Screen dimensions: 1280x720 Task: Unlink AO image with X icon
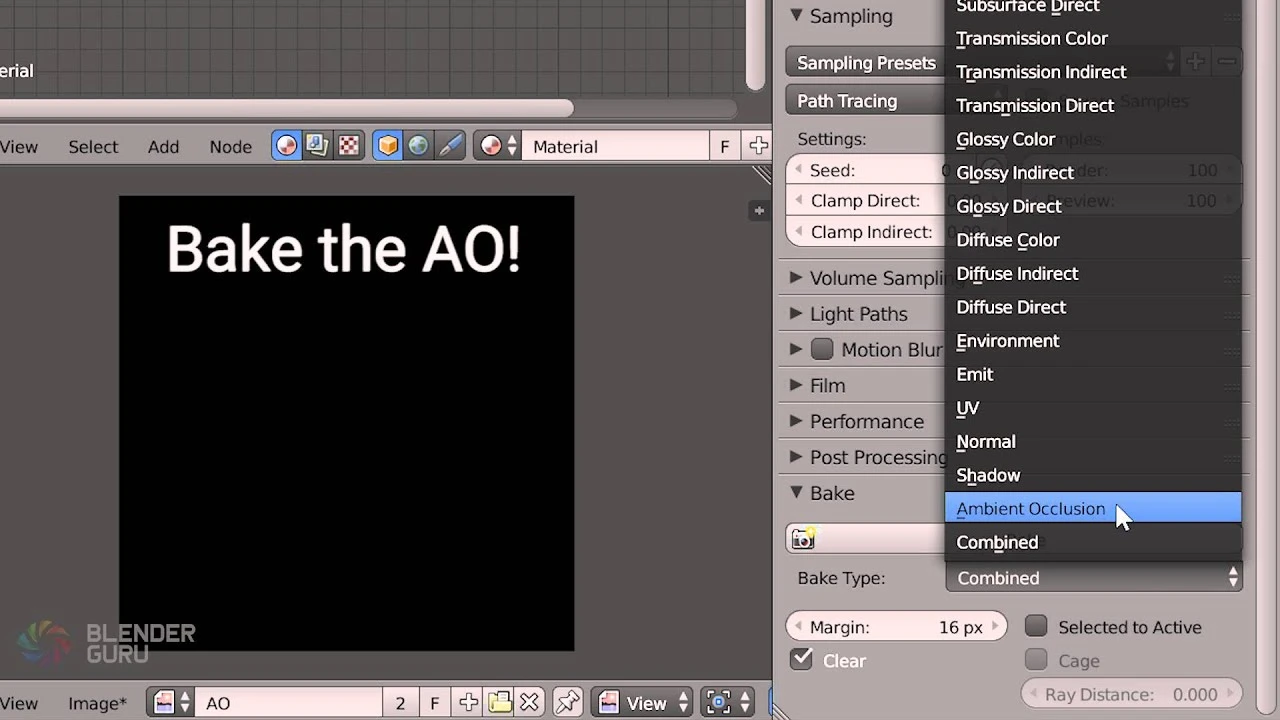(x=530, y=703)
